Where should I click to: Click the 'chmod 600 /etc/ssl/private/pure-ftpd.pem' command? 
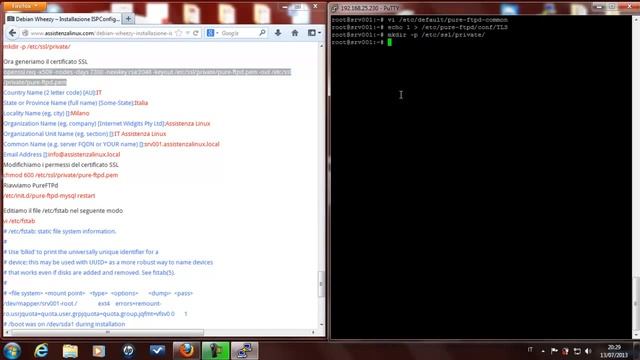point(60,175)
